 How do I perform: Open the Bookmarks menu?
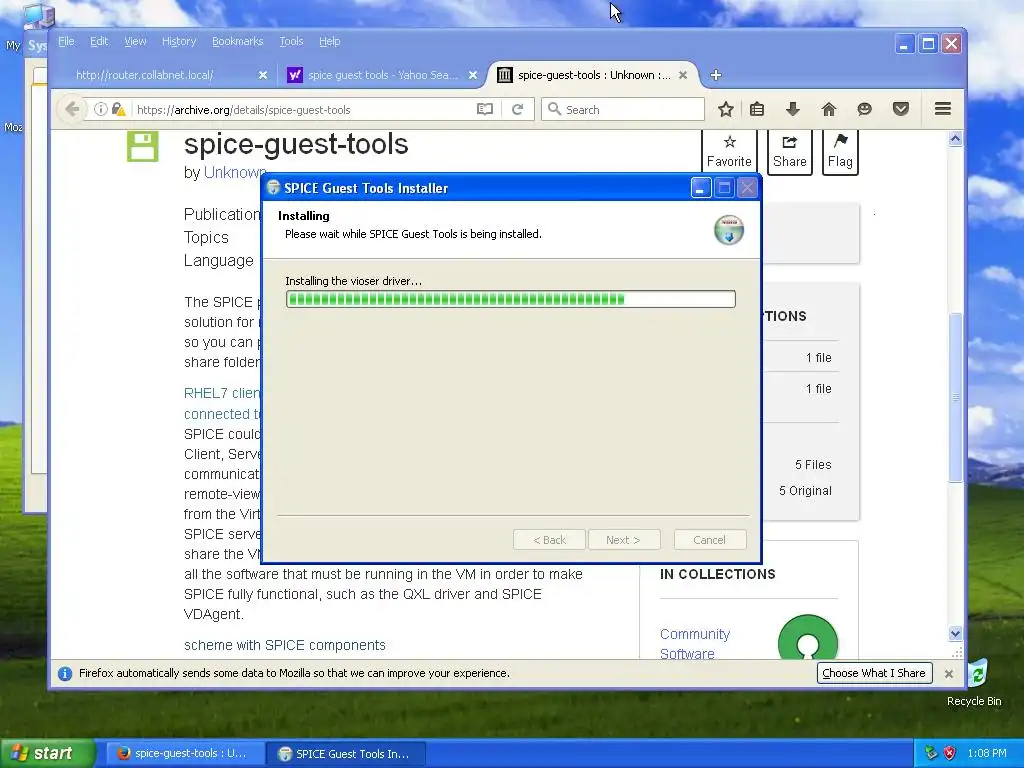[x=238, y=41]
